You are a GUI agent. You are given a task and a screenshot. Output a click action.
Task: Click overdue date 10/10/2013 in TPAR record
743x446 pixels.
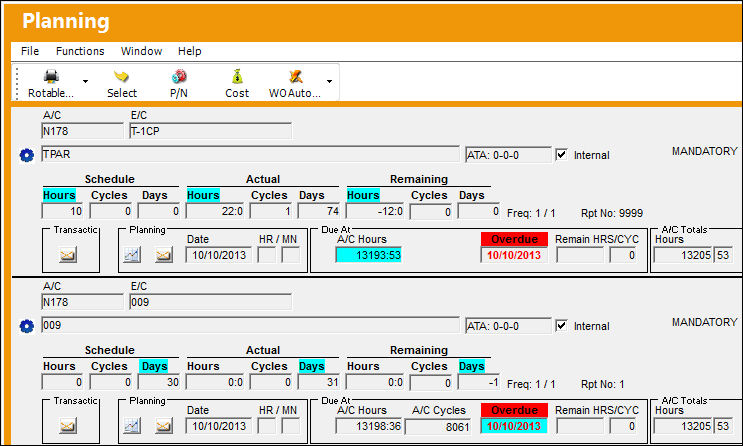point(514,255)
